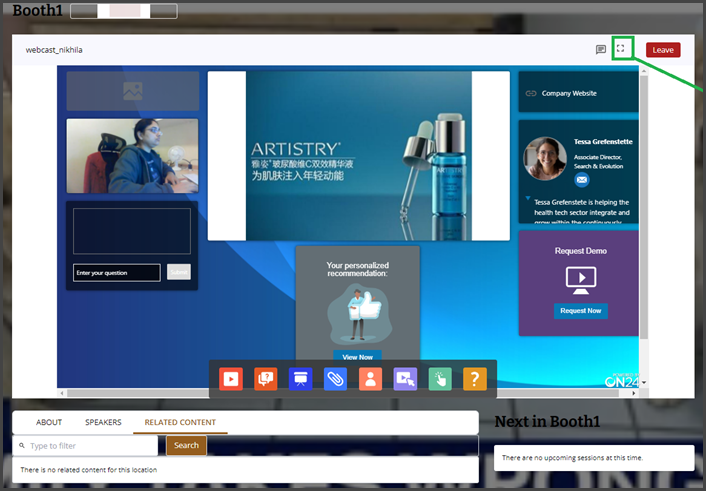Screen dimensions: 706x491
Task: Submit the question in Q&A panel
Action: tap(179, 272)
